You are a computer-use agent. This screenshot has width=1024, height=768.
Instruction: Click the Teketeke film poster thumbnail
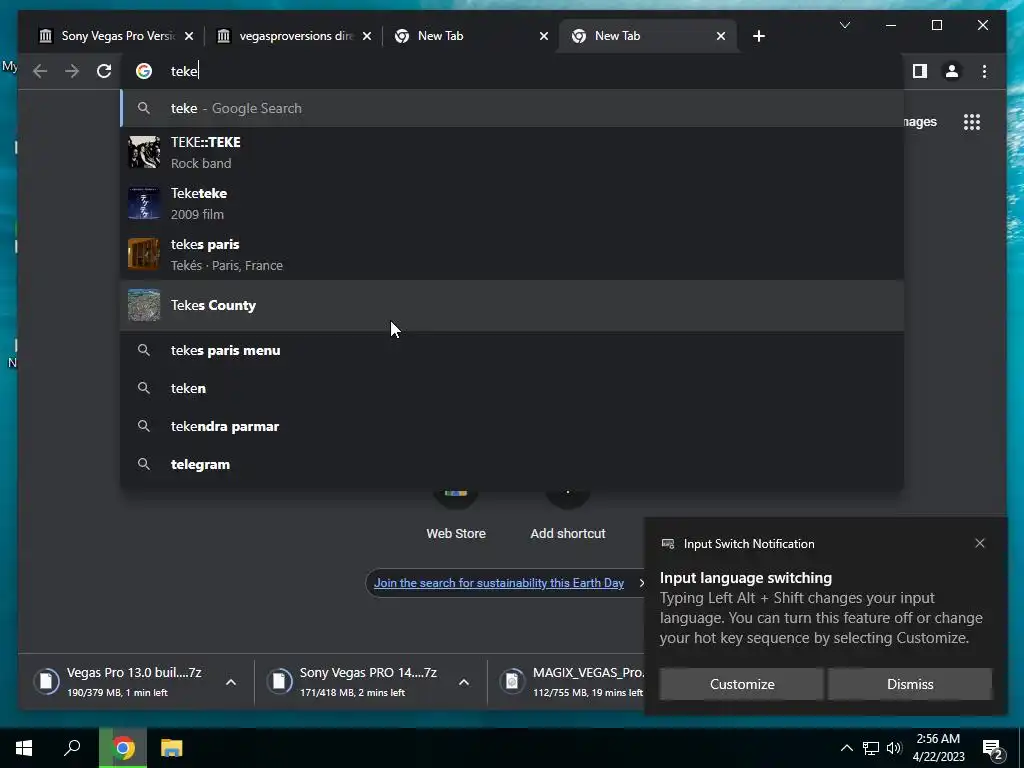[144, 203]
